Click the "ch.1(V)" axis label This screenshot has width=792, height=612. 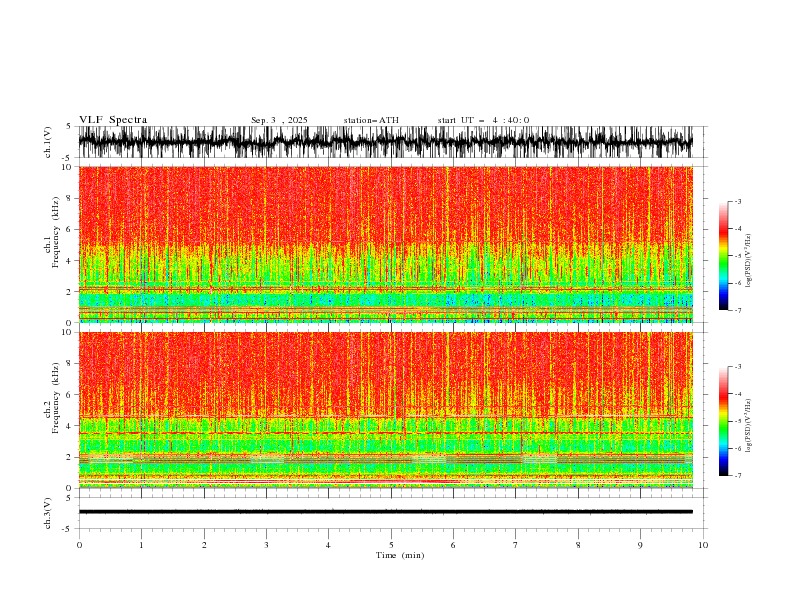(48, 142)
